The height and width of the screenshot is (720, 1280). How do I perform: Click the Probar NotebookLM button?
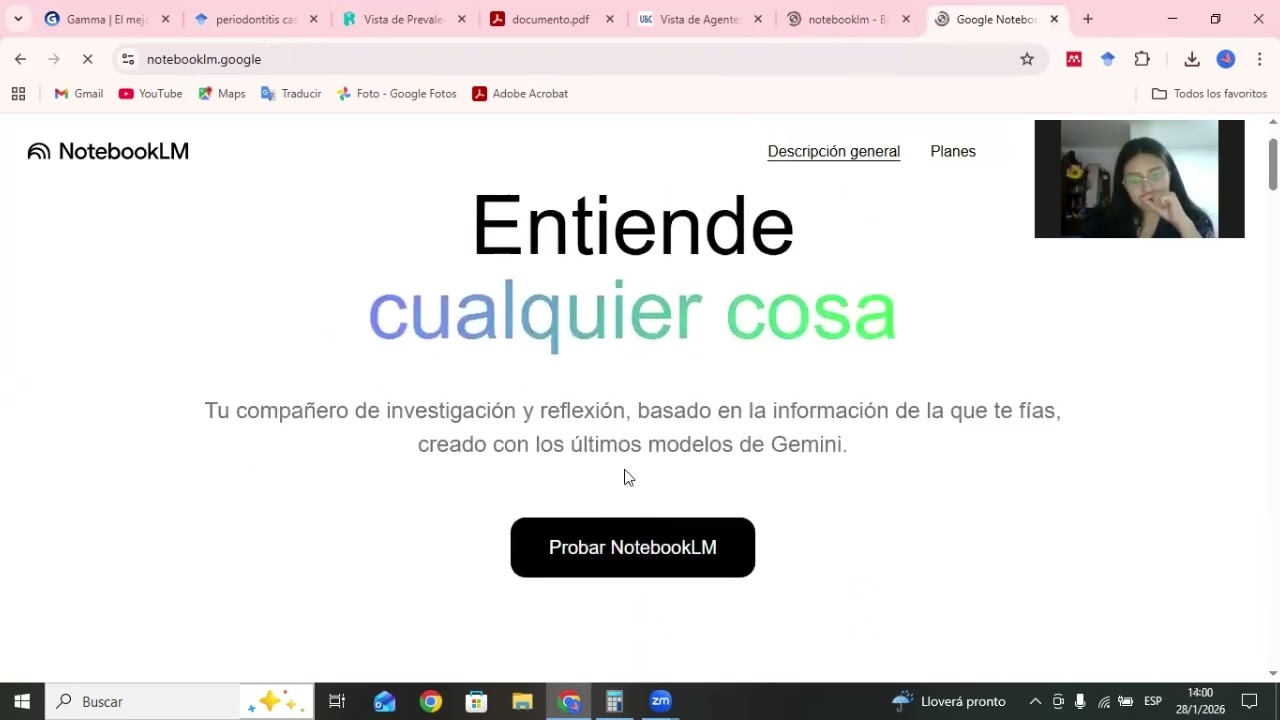click(x=632, y=547)
